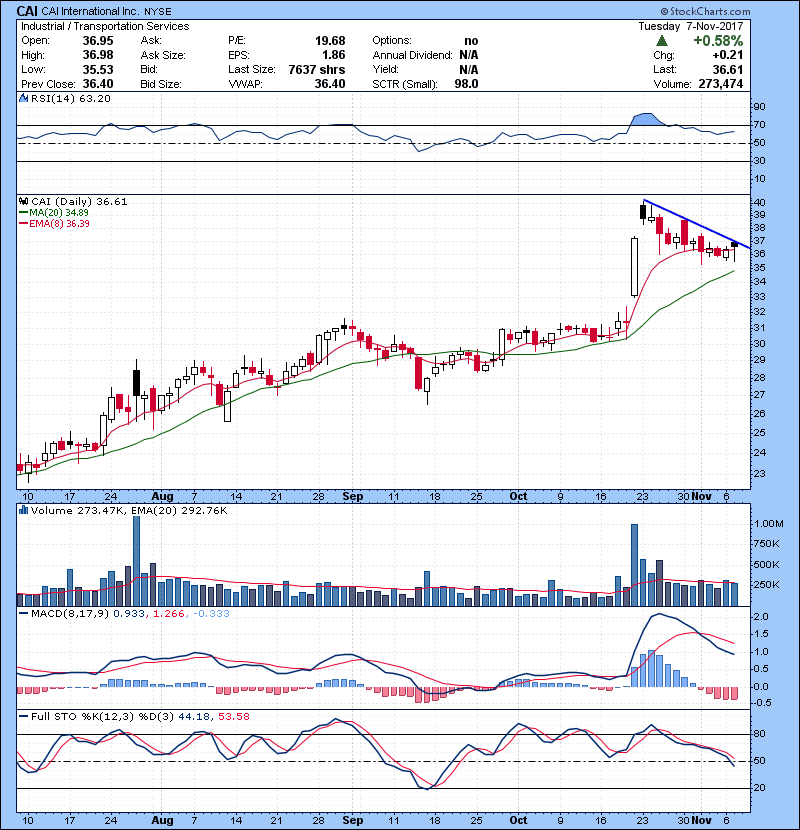
Task: Click the High value 36.98
Action: click(x=98, y=55)
